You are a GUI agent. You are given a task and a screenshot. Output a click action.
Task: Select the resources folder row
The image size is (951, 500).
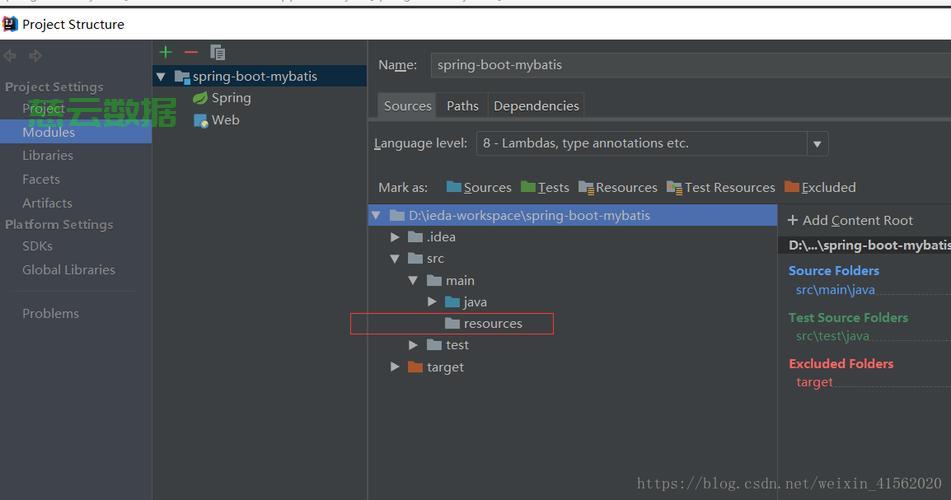573,323
